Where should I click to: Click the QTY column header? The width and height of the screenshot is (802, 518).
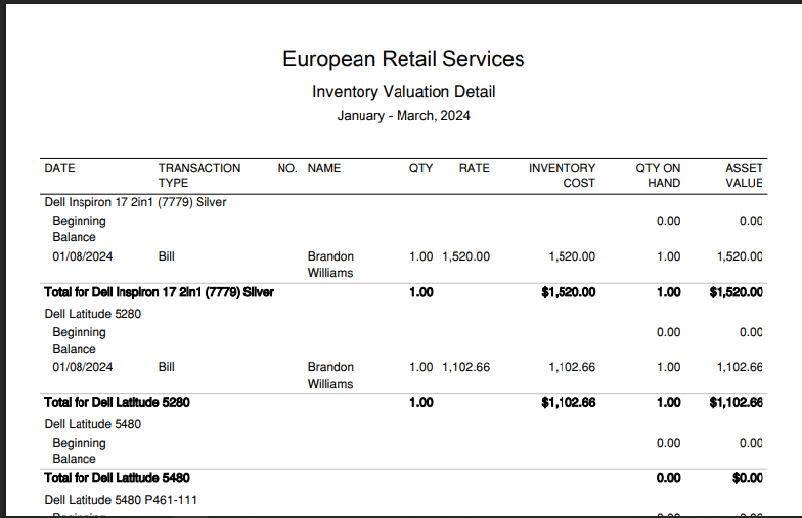click(421, 168)
